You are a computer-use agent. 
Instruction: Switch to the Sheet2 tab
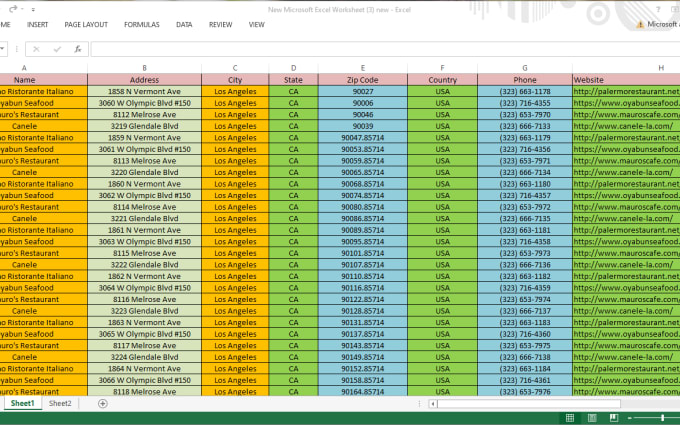(60, 403)
